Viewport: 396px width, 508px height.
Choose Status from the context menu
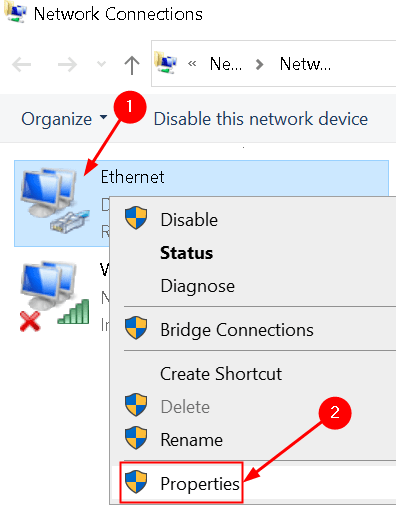coord(187,253)
